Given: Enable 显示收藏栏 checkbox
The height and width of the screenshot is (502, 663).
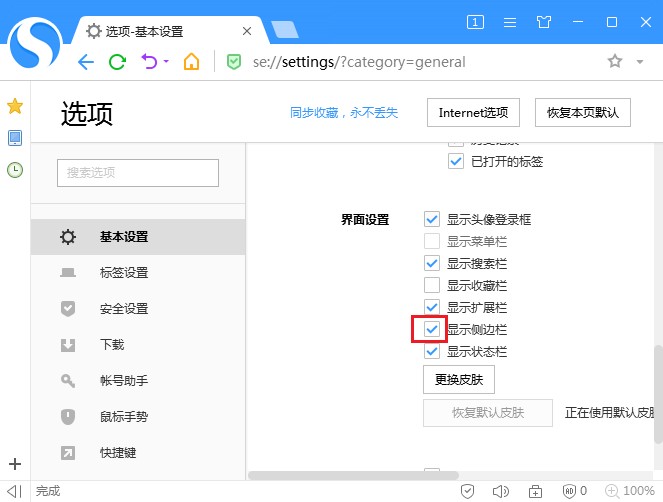Looking at the screenshot, I should [432, 285].
